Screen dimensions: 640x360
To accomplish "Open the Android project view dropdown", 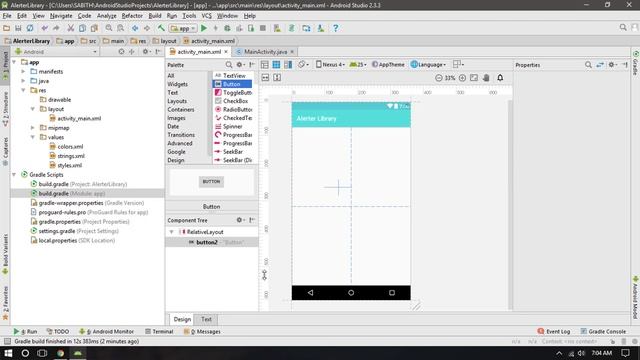I will 56,52.
